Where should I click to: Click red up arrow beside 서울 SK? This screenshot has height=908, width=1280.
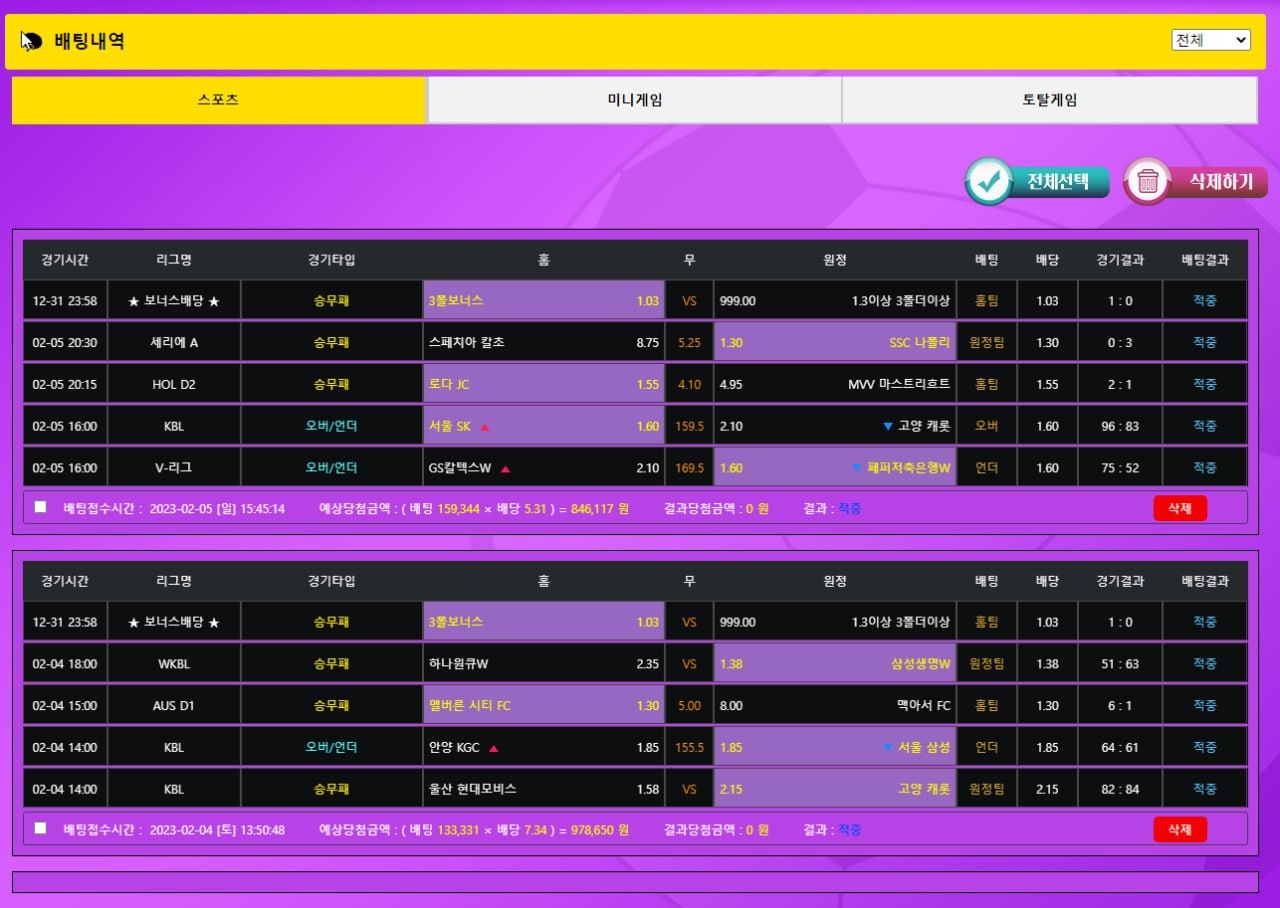click(x=485, y=427)
